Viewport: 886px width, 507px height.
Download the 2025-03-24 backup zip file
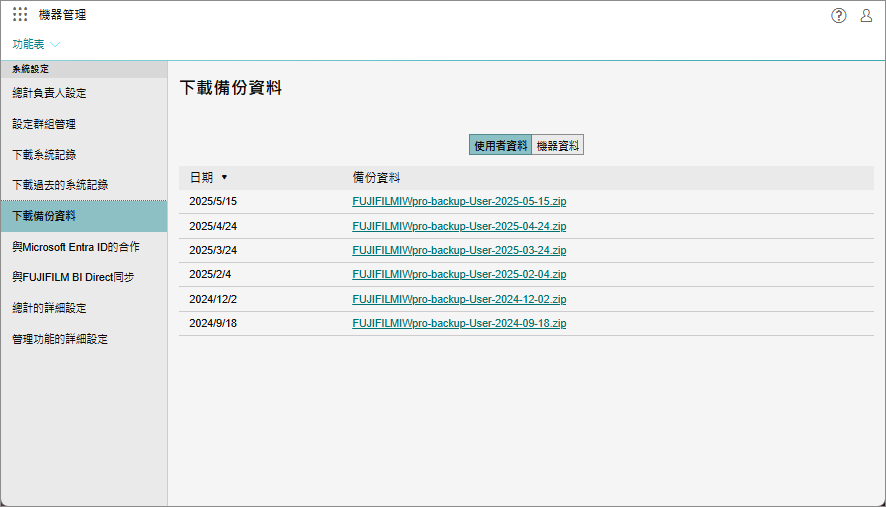coord(459,250)
